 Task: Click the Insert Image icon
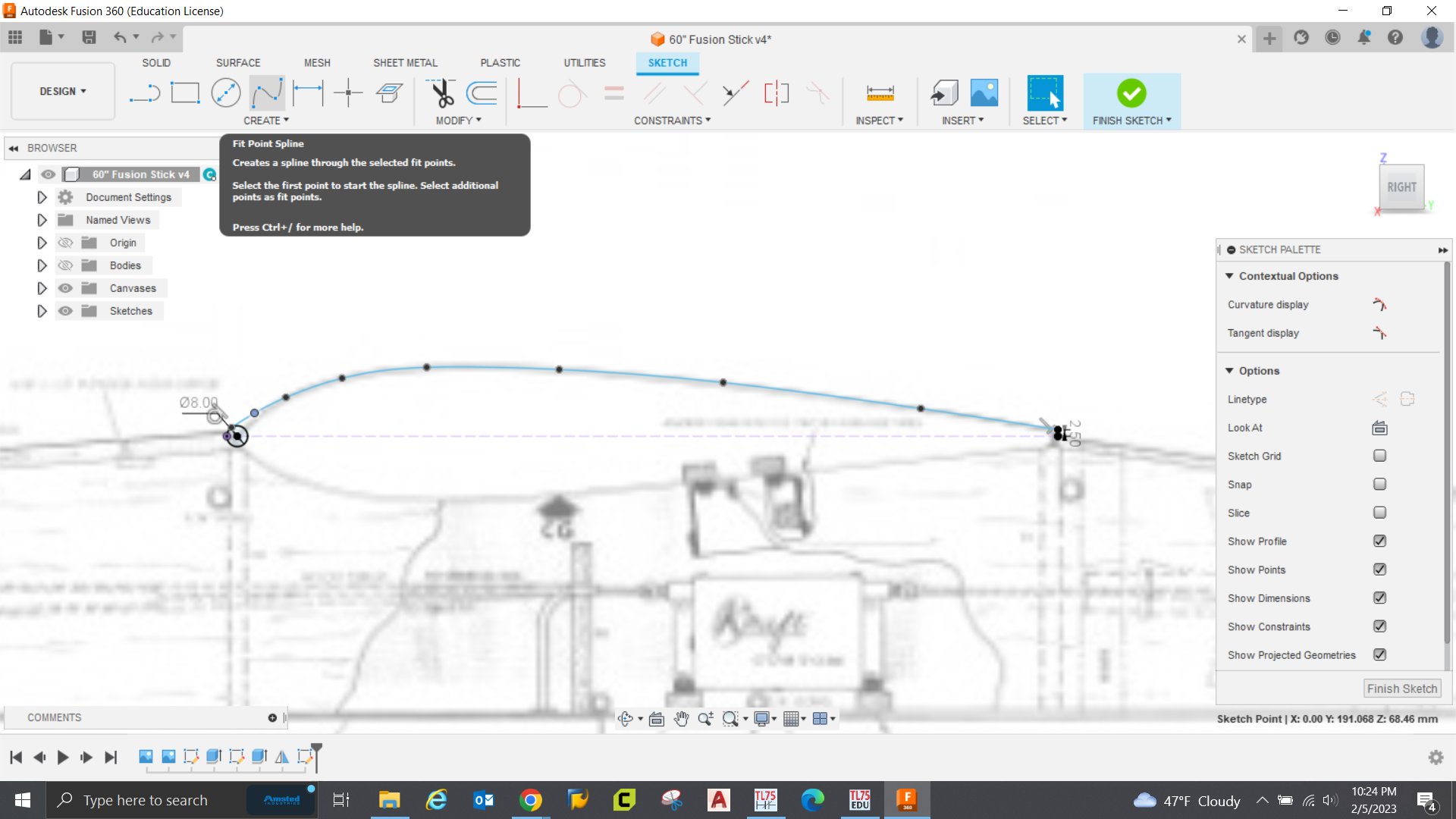[984, 93]
